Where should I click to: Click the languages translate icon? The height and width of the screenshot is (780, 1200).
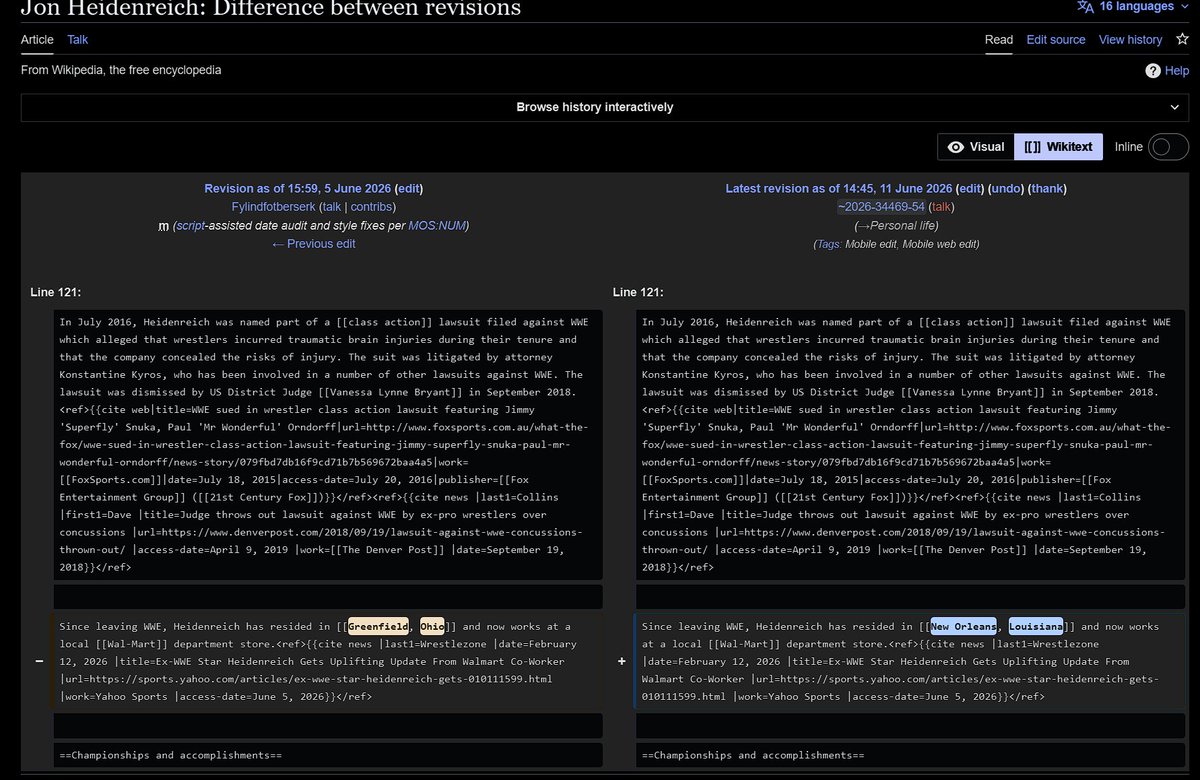(x=1085, y=7)
